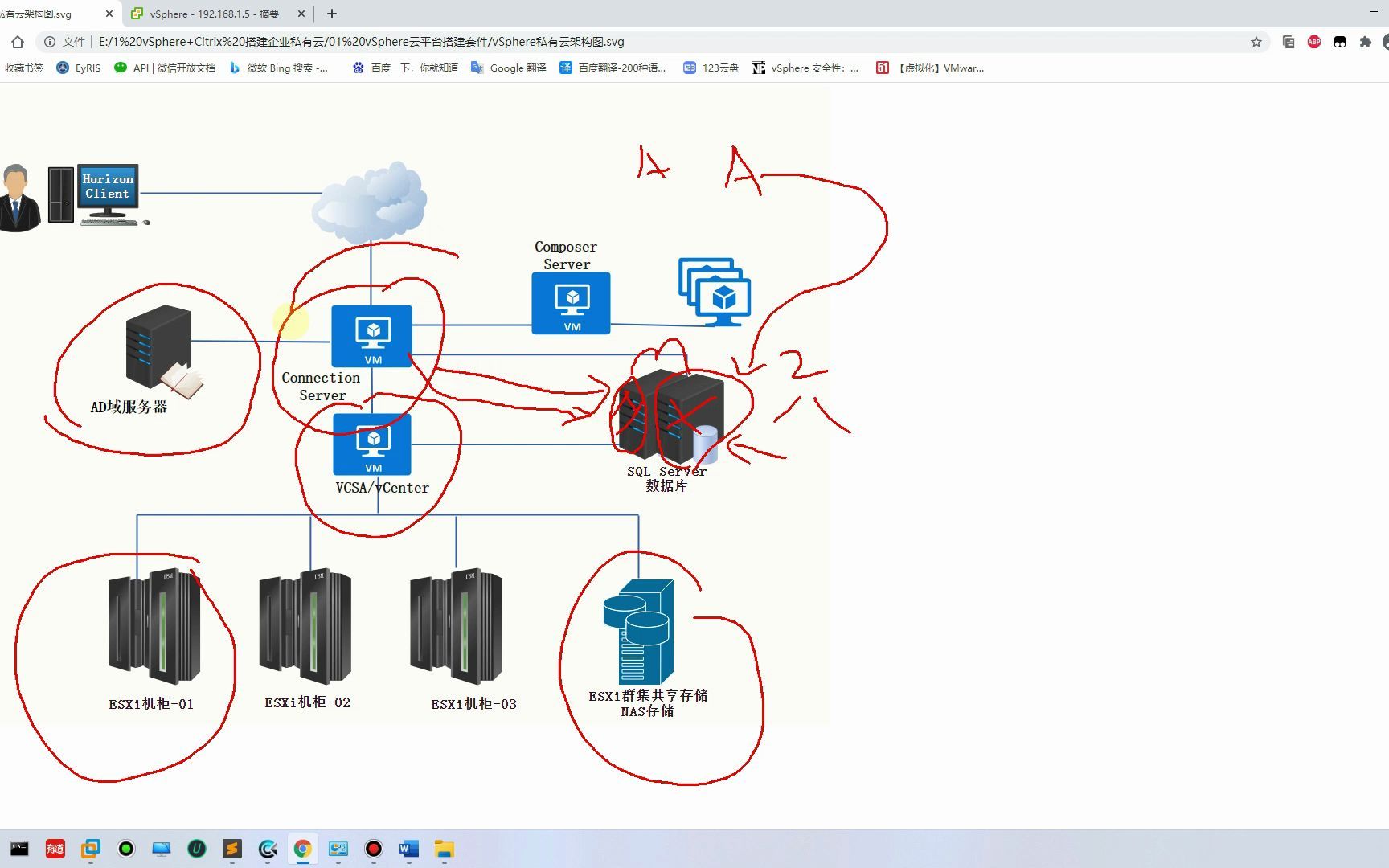The width and height of the screenshot is (1389, 868).
Task: Open the API 微信开放文档 bookmark
Action: (x=165, y=68)
